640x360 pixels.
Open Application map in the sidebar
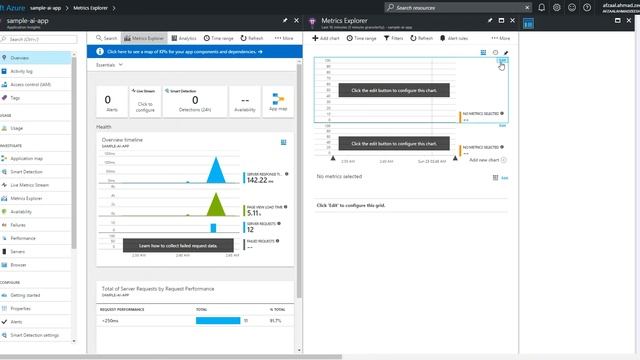coord(36,158)
